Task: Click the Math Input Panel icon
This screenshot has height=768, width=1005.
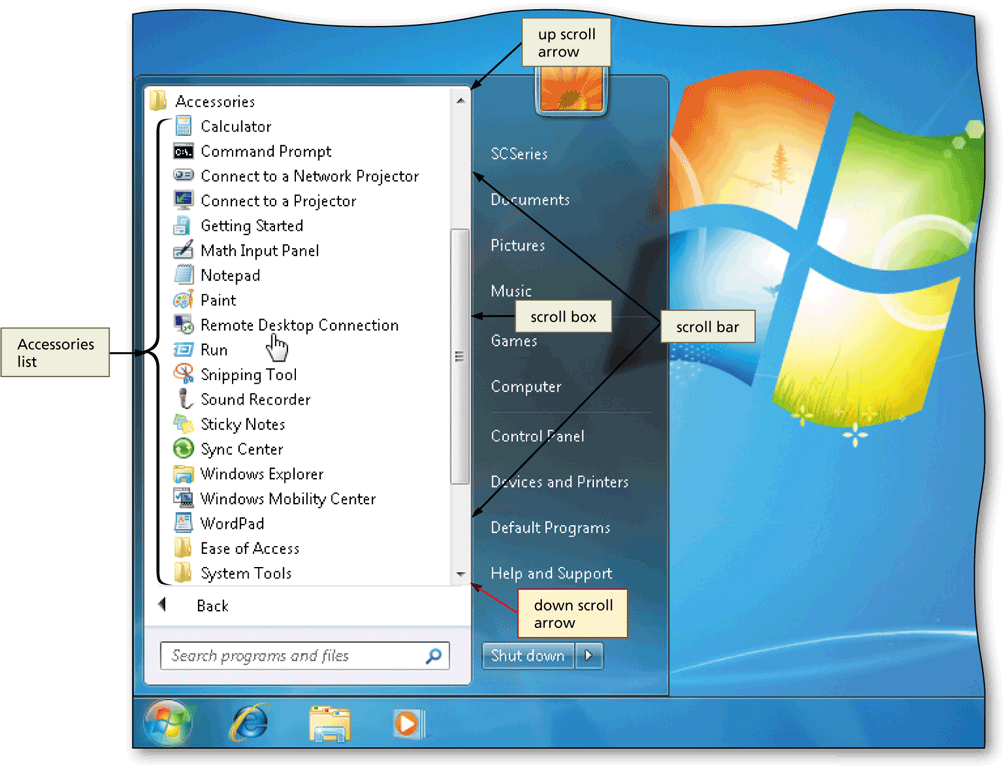Action: pyautogui.click(x=183, y=250)
